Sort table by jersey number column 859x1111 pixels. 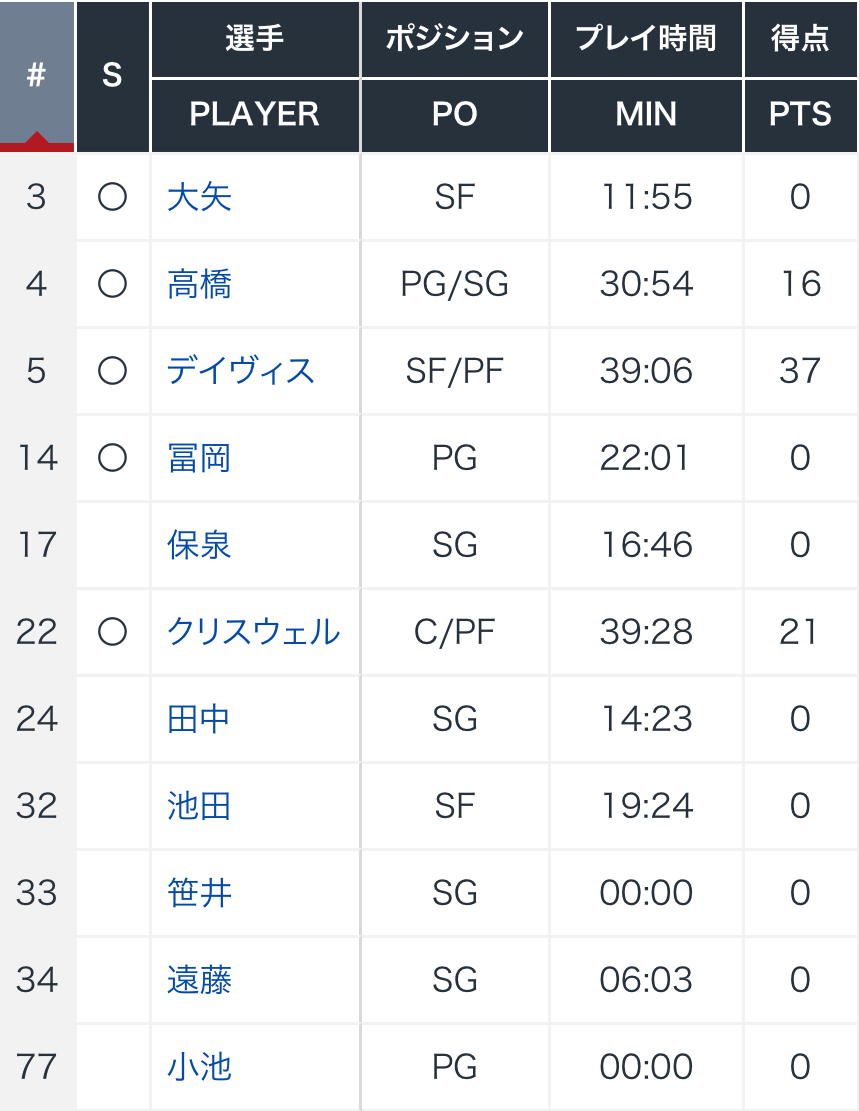click(x=37, y=76)
